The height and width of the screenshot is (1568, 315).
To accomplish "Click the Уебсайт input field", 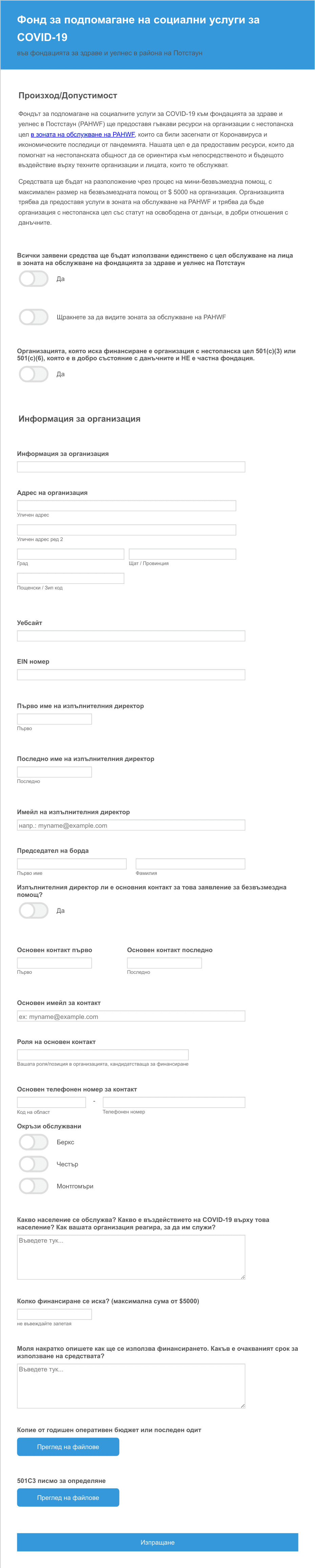I will pos(131,636).
